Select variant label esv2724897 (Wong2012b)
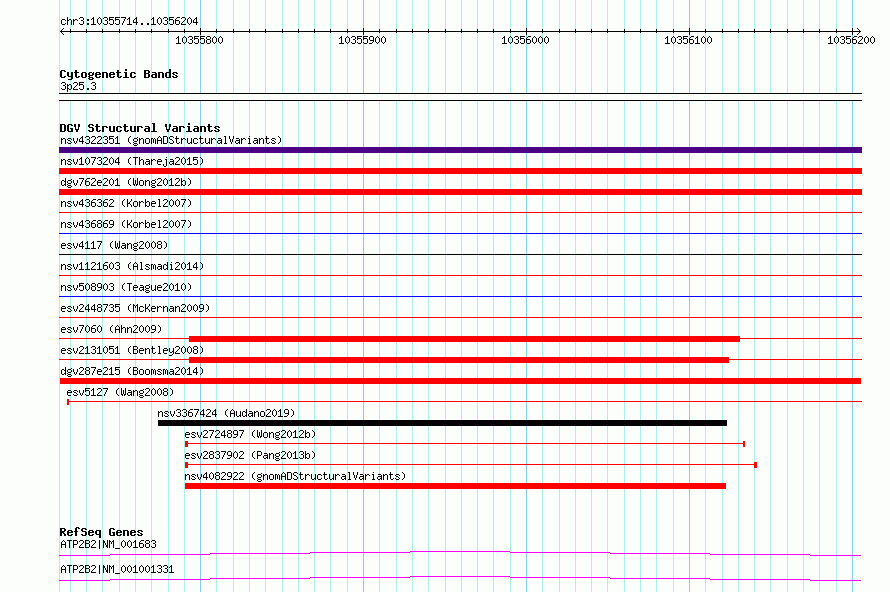The image size is (890, 592). pyautogui.click(x=250, y=434)
